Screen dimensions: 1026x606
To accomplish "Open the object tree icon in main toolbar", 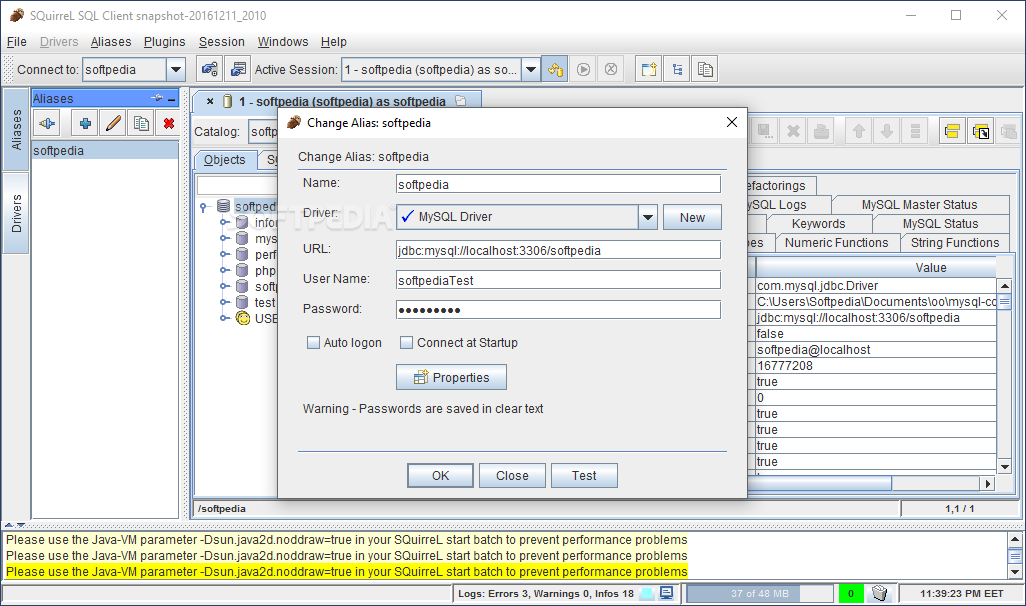I will [x=677, y=69].
